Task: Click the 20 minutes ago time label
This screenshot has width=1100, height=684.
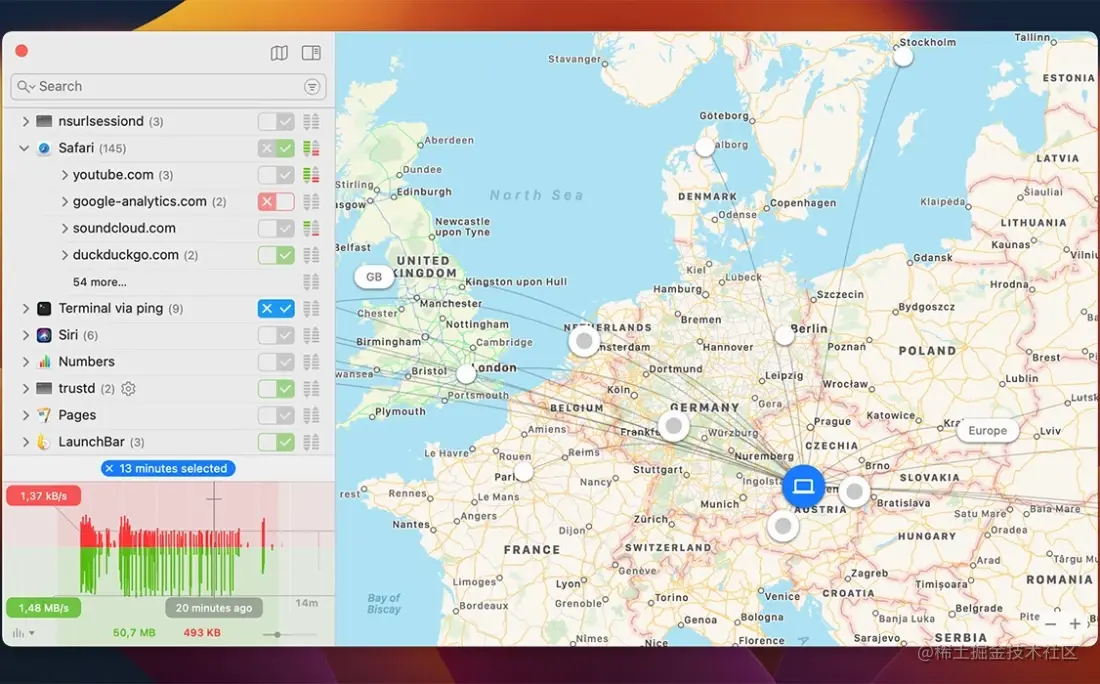Action: 214,608
